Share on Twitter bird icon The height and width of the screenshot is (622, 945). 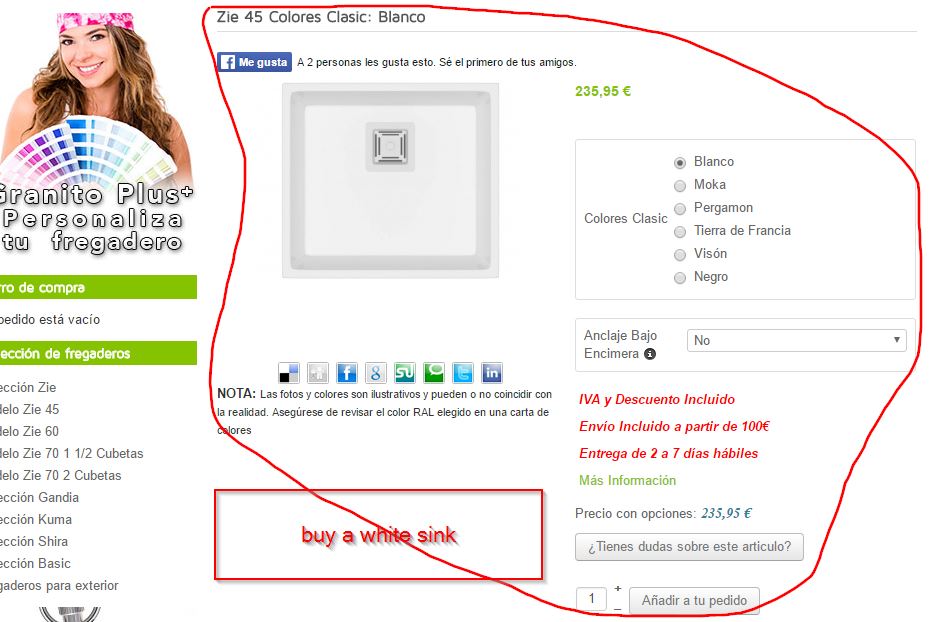462,373
